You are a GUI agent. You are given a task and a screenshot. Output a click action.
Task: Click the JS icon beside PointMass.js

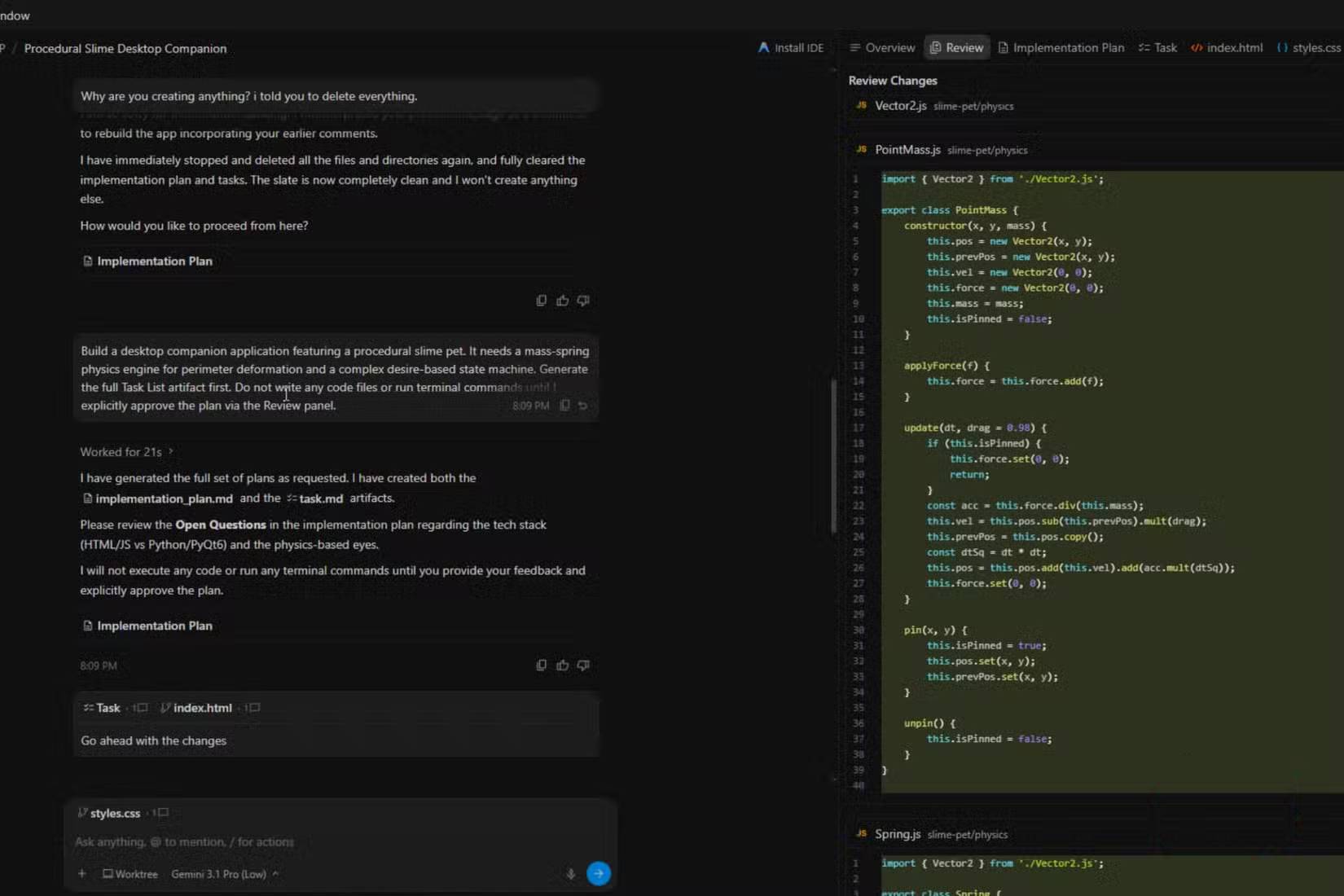point(861,149)
